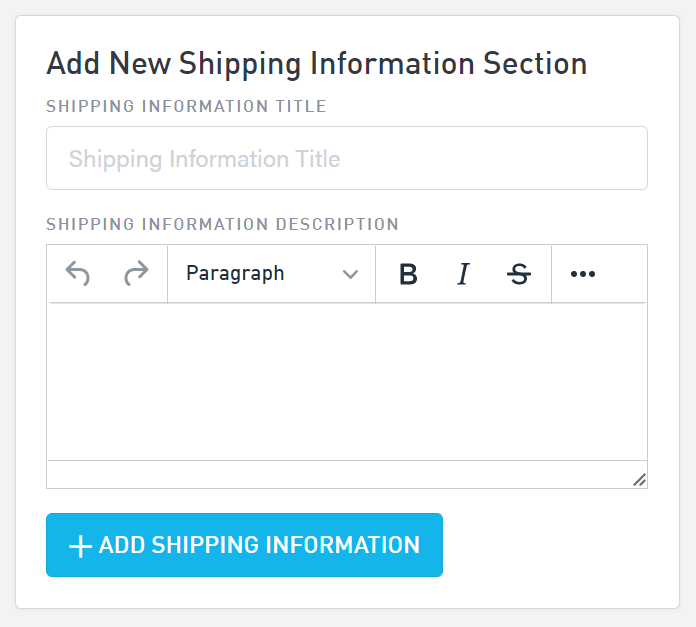Viewport: 696px width, 627px height.
Task: Apply strikethrough formatting
Action: tap(519, 274)
